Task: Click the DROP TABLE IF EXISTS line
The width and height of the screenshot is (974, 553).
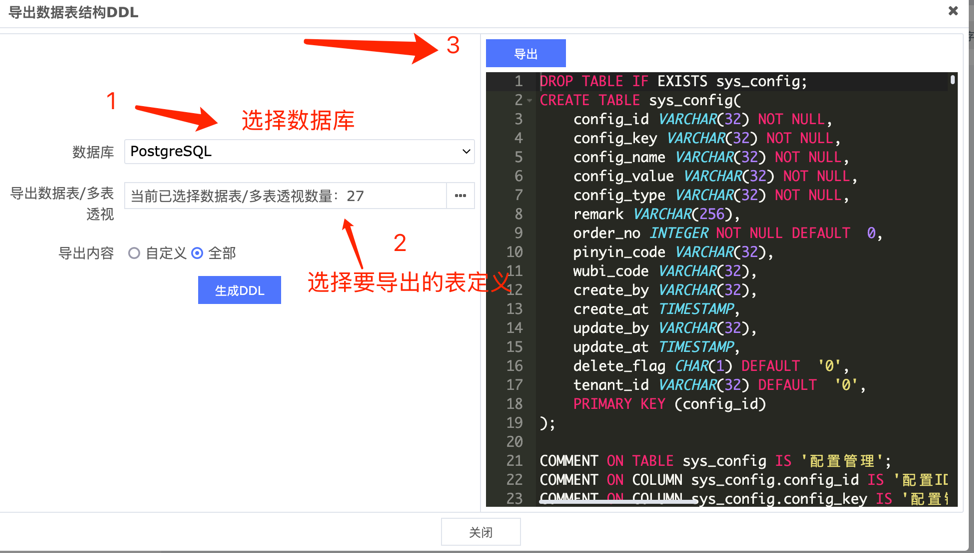Action: (673, 81)
